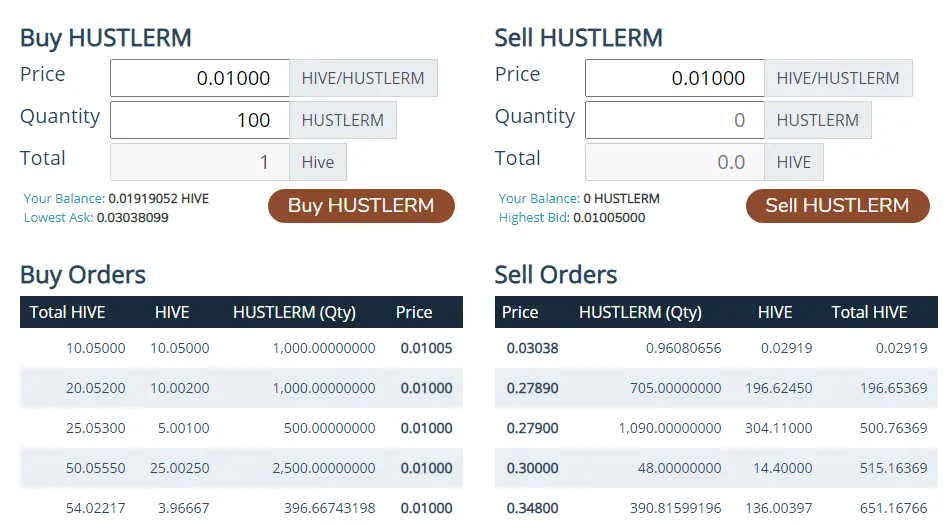Image resolution: width=952 pixels, height=525 pixels.
Task: Click the Price header in Sell Orders
Action: click(520, 312)
